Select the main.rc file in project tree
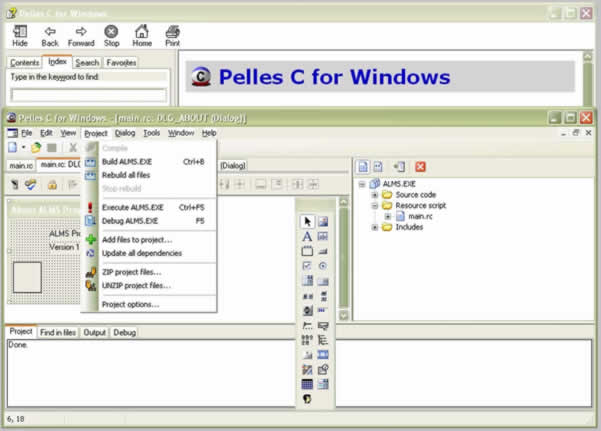The width and height of the screenshot is (601, 431). point(420,216)
